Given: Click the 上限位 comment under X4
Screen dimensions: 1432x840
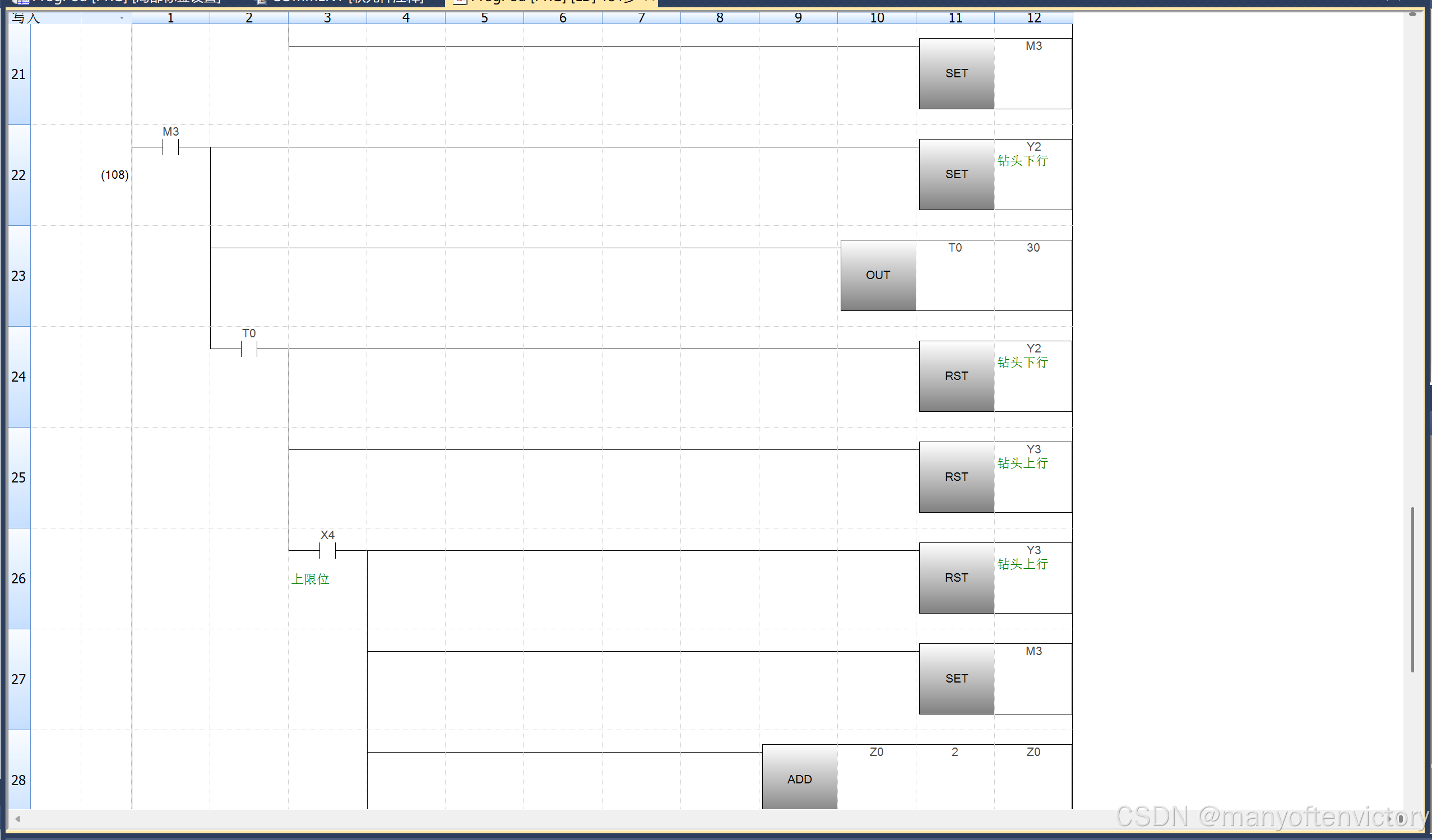Looking at the screenshot, I should point(311,579).
